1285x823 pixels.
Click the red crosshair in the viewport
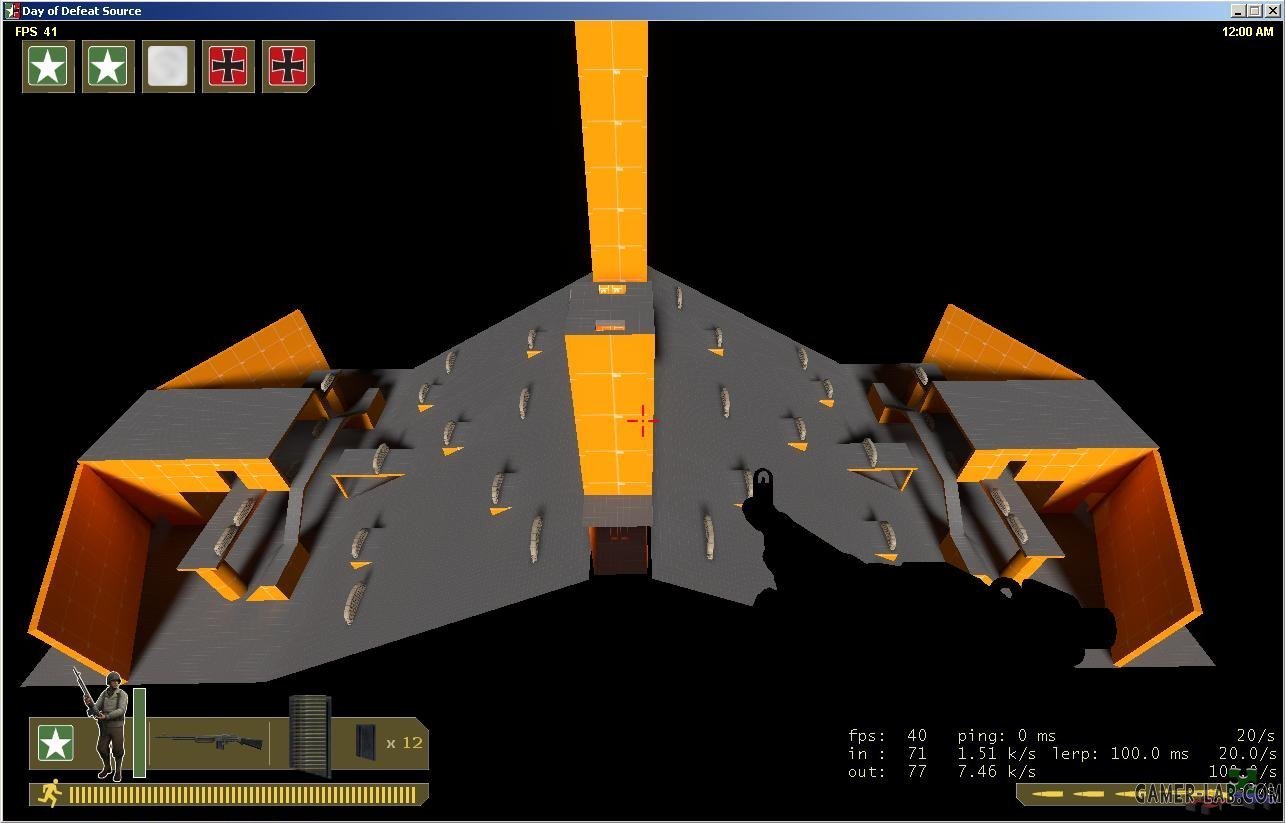[x=642, y=421]
